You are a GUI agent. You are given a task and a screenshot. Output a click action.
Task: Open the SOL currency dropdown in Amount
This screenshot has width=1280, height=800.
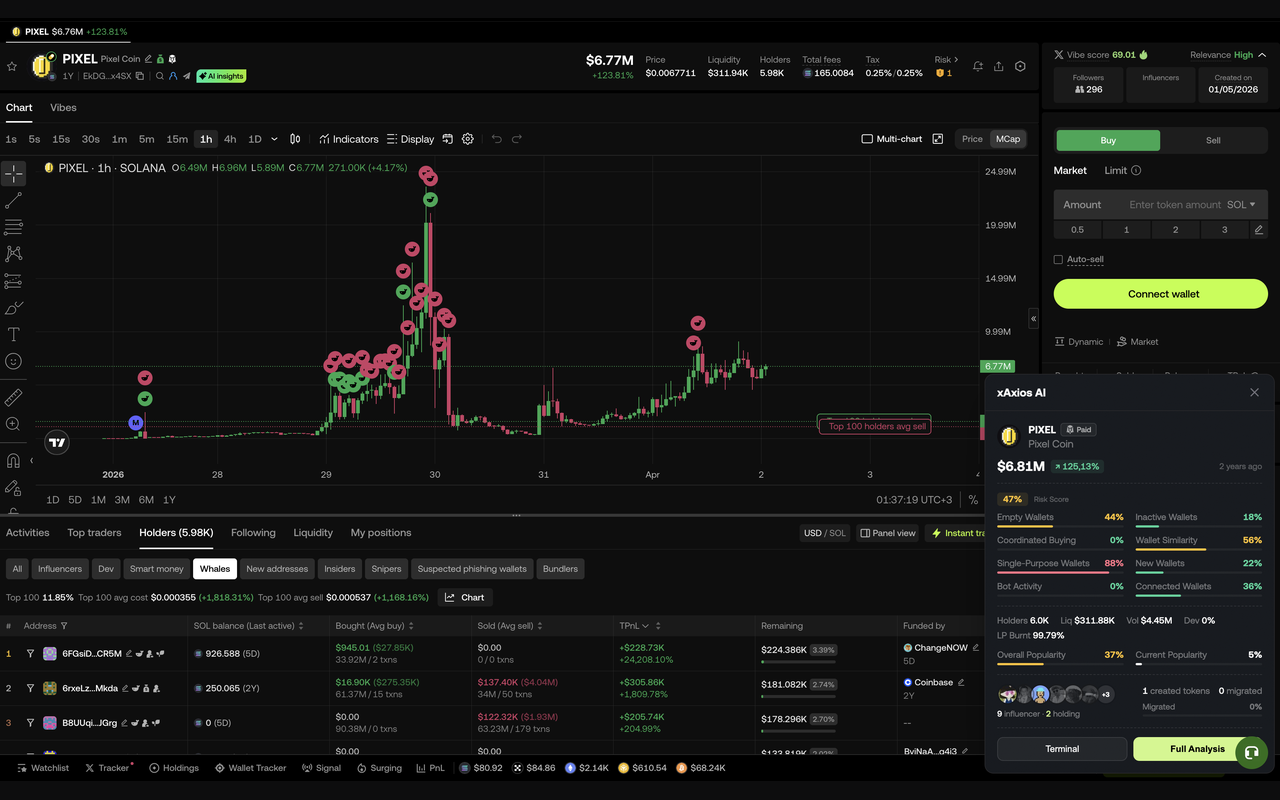pos(1241,204)
